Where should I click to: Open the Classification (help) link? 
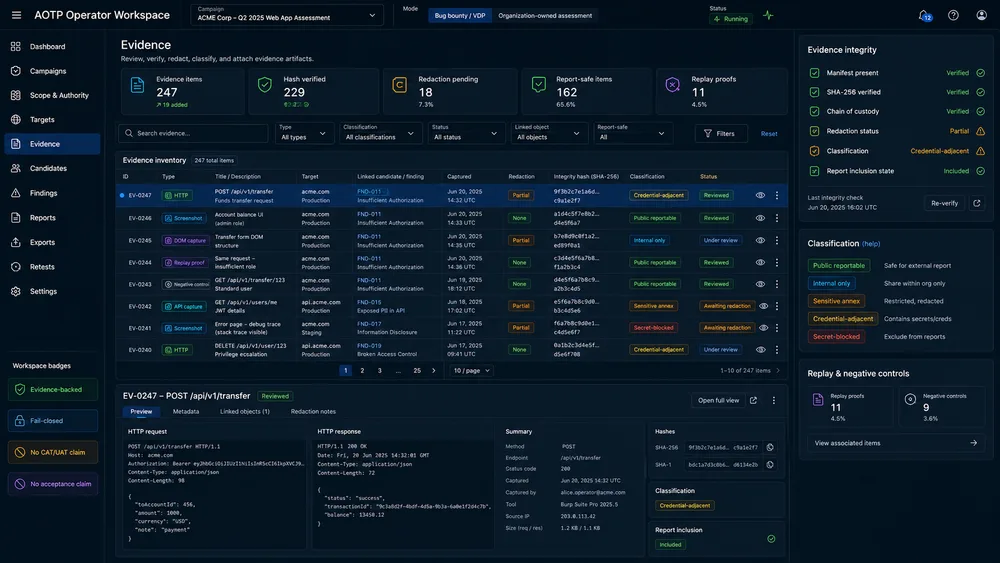[x=871, y=244]
